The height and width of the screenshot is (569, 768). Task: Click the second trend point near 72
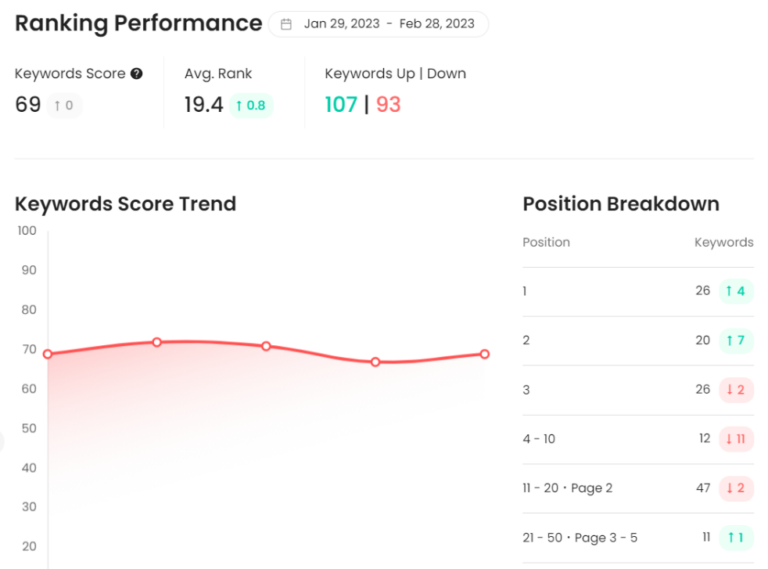(157, 342)
